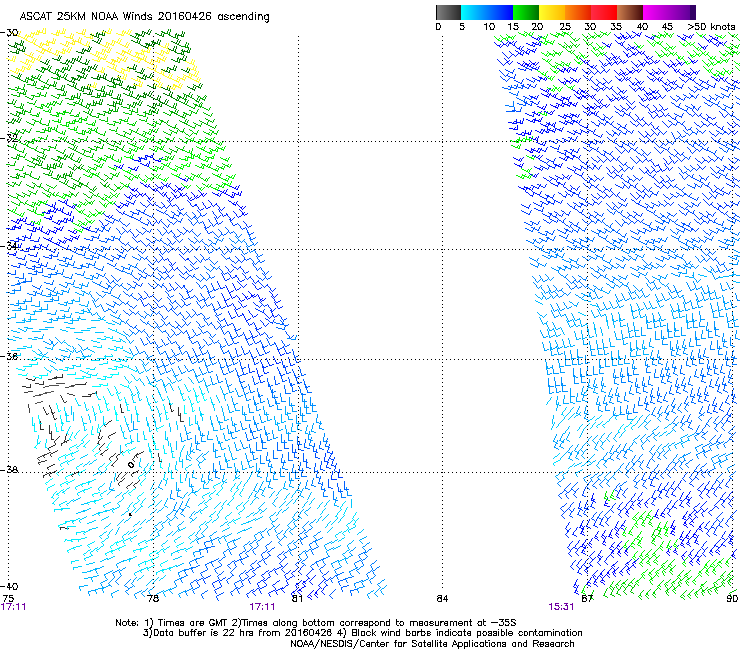Click the '78' longitude axis label
740x650 pixels.
point(153,599)
